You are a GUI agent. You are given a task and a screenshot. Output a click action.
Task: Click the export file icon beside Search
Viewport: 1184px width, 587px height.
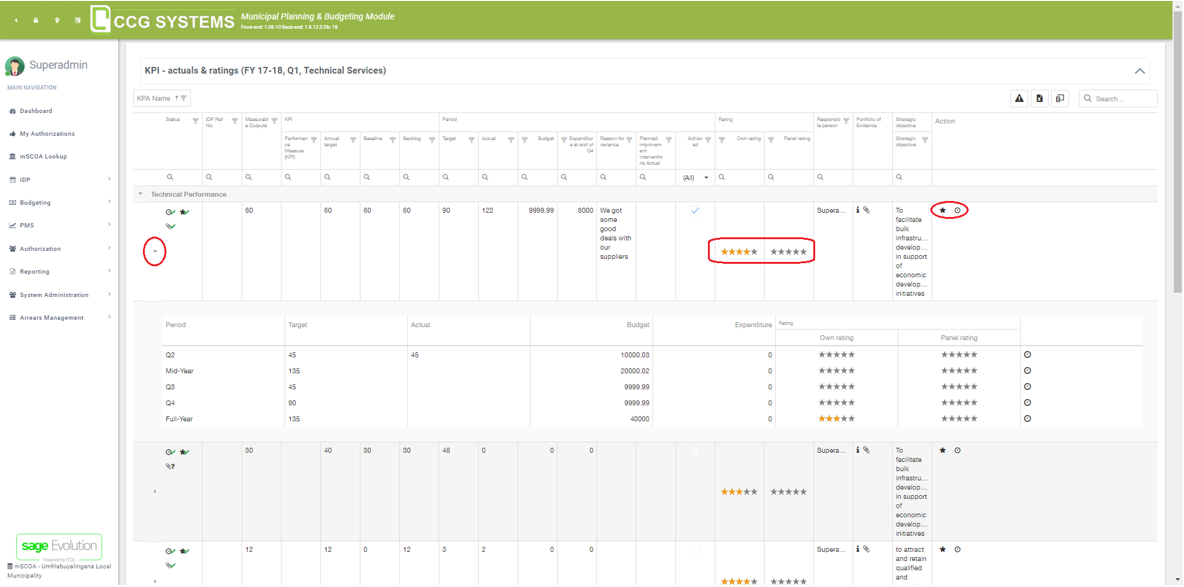1039,98
